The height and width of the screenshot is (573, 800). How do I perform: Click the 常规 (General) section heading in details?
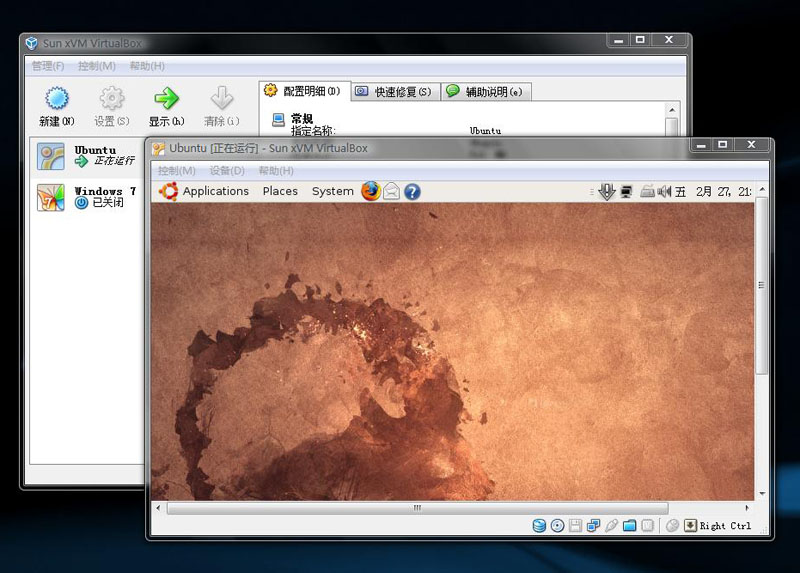[x=302, y=118]
